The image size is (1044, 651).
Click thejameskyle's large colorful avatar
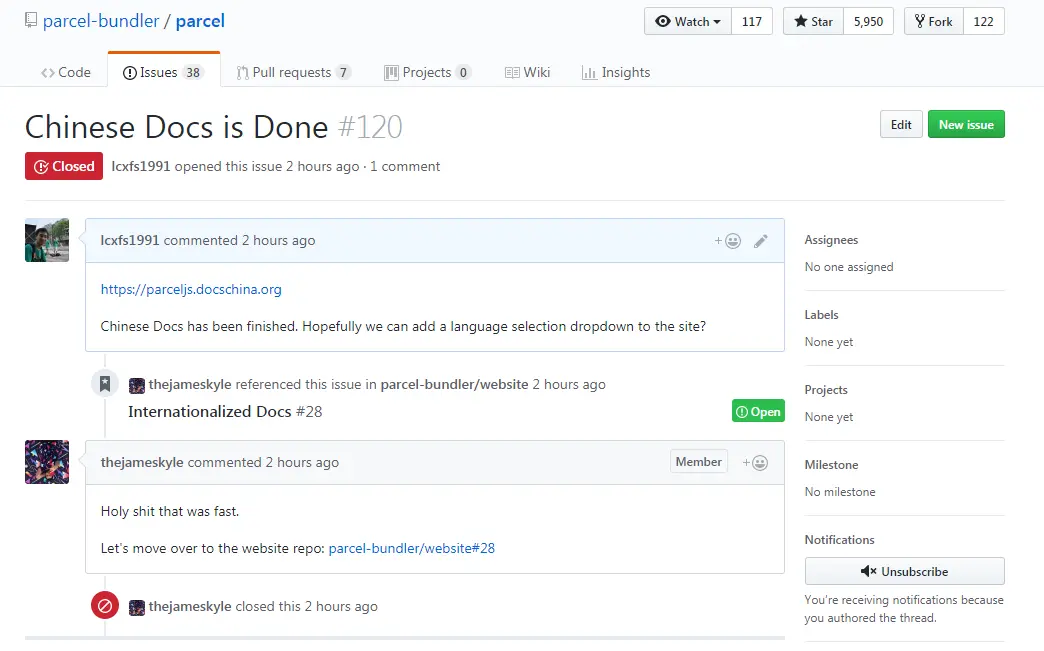47,462
